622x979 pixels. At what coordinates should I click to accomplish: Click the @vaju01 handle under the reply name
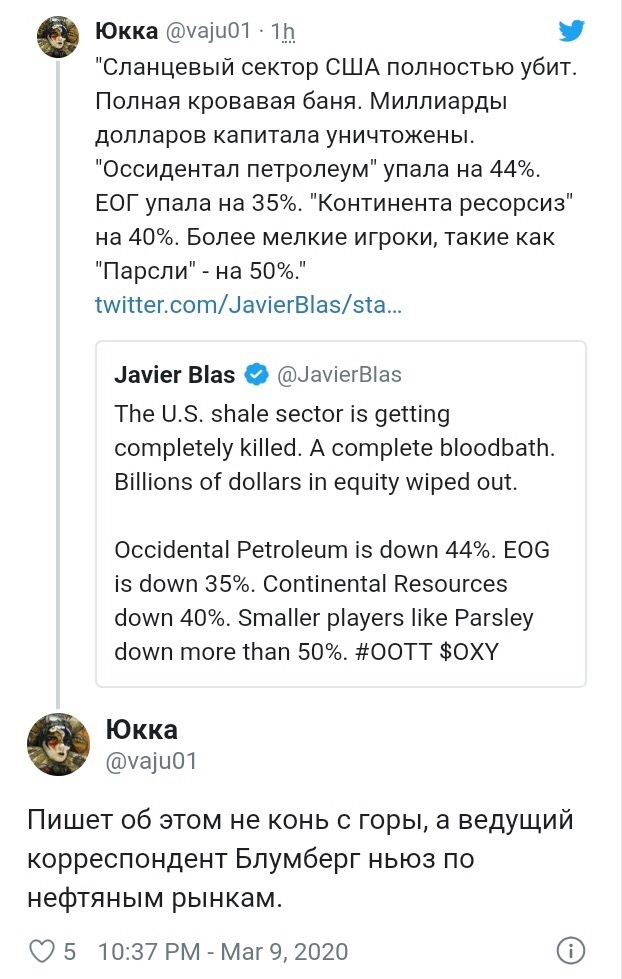coord(151,761)
